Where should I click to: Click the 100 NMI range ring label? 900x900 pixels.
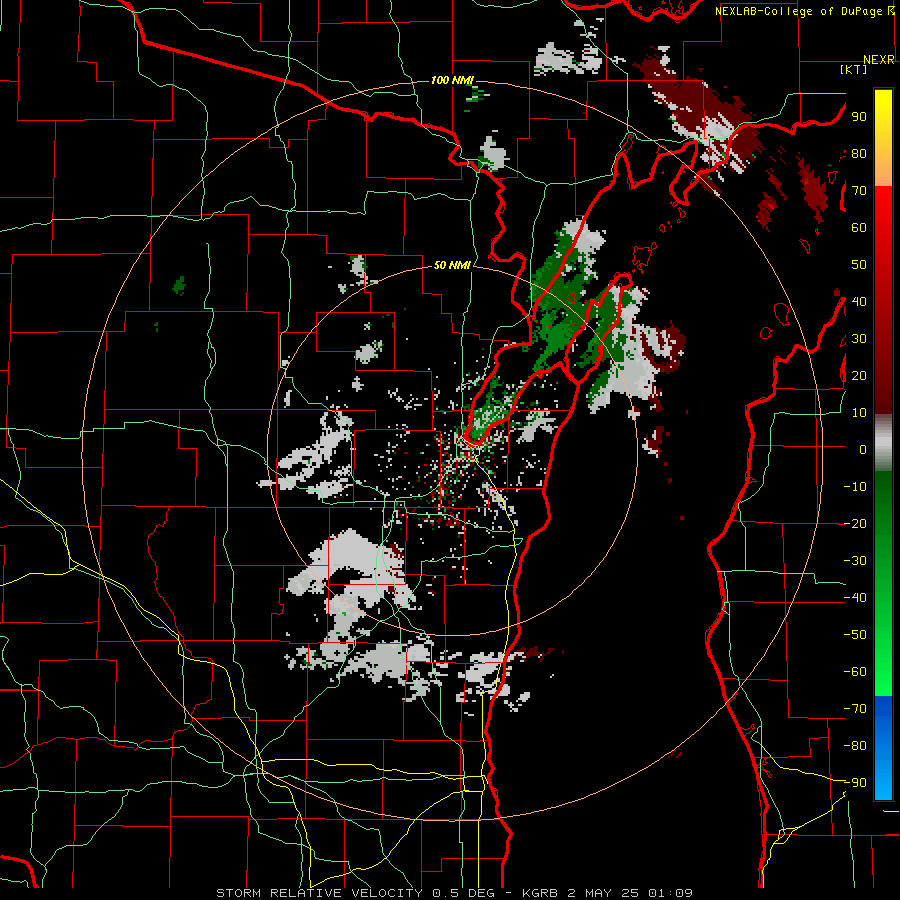pyautogui.click(x=452, y=80)
